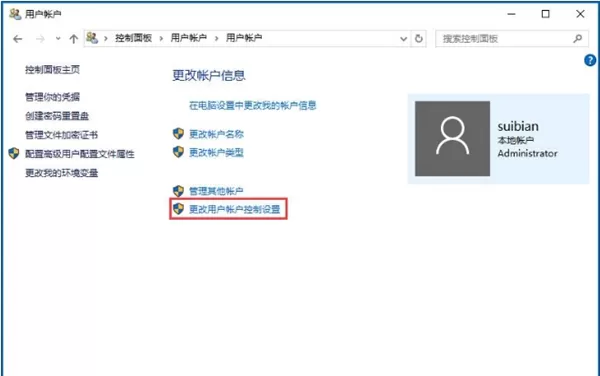600x376 pixels.
Task: Click 控制面板 in the address breadcrumb
Action: click(134, 38)
